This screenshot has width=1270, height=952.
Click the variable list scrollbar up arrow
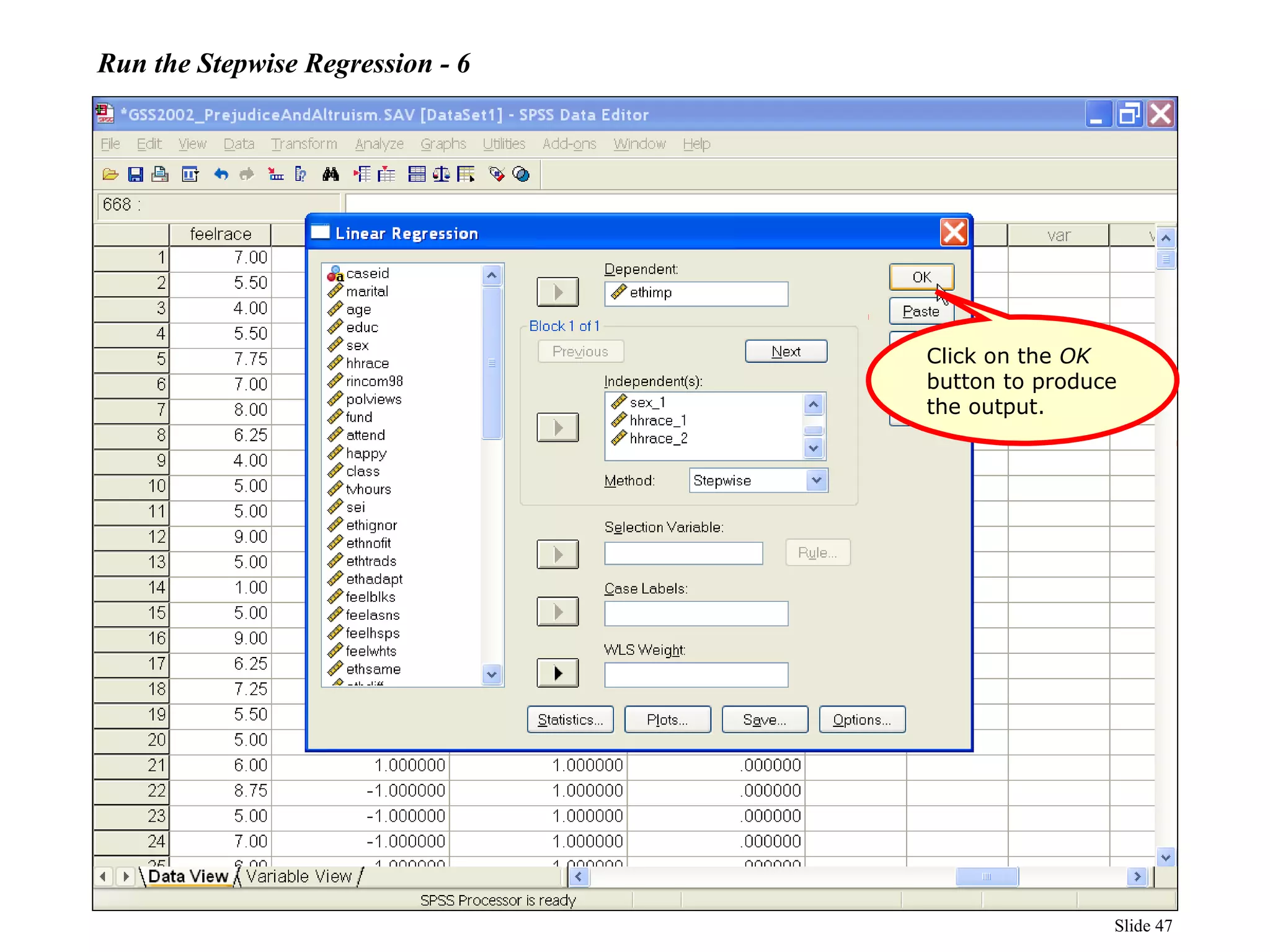pyautogui.click(x=492, y=275)
